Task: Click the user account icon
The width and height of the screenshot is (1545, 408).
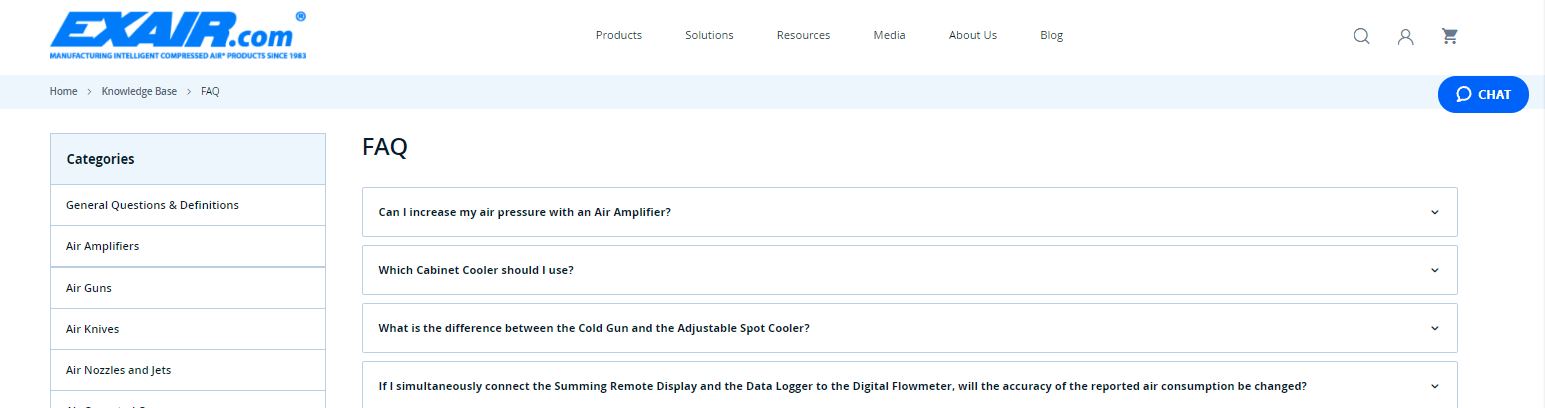Action: tap(1405, 37)
